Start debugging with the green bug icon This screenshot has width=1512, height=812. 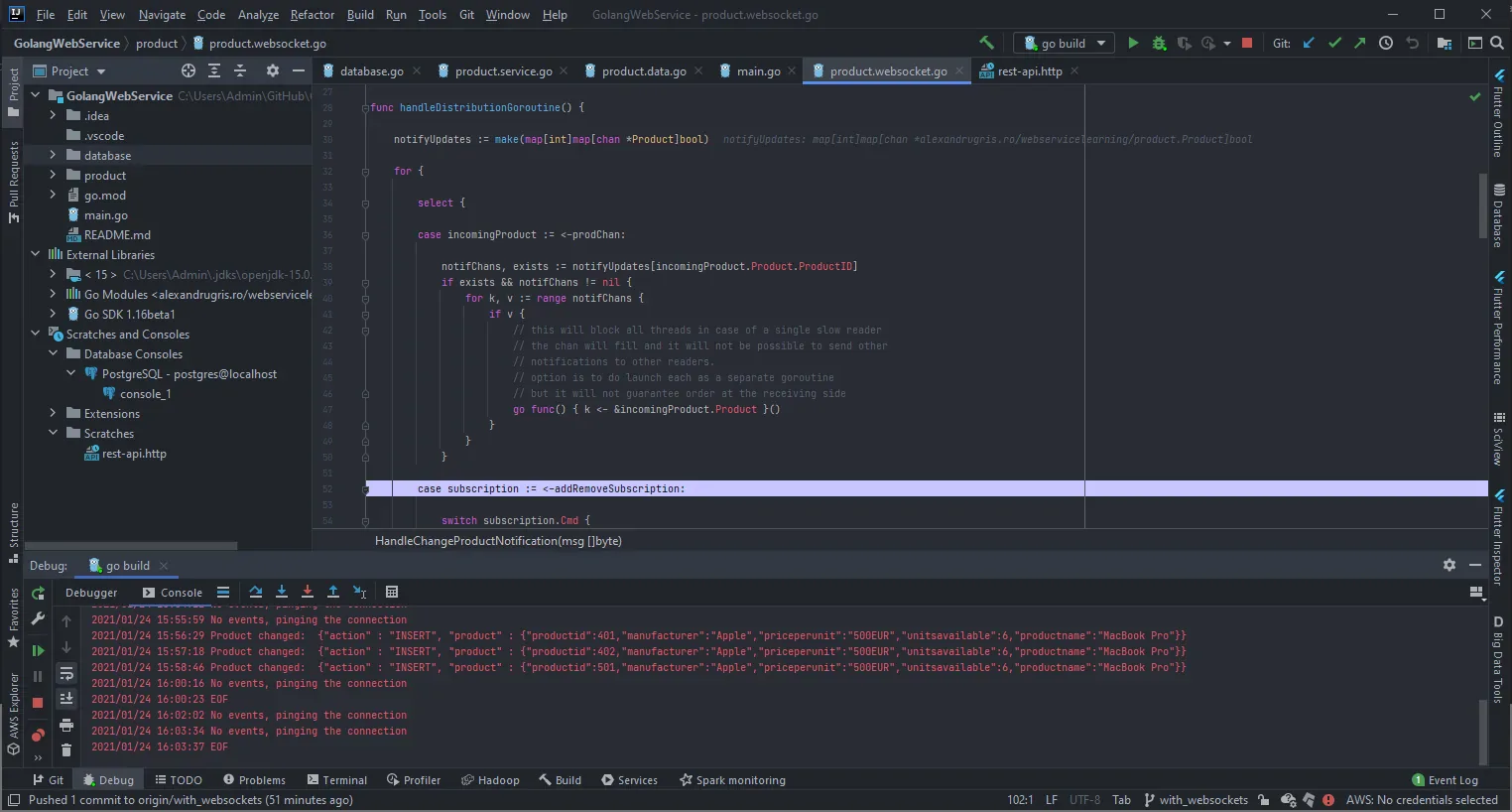[x=1159, y=43]
